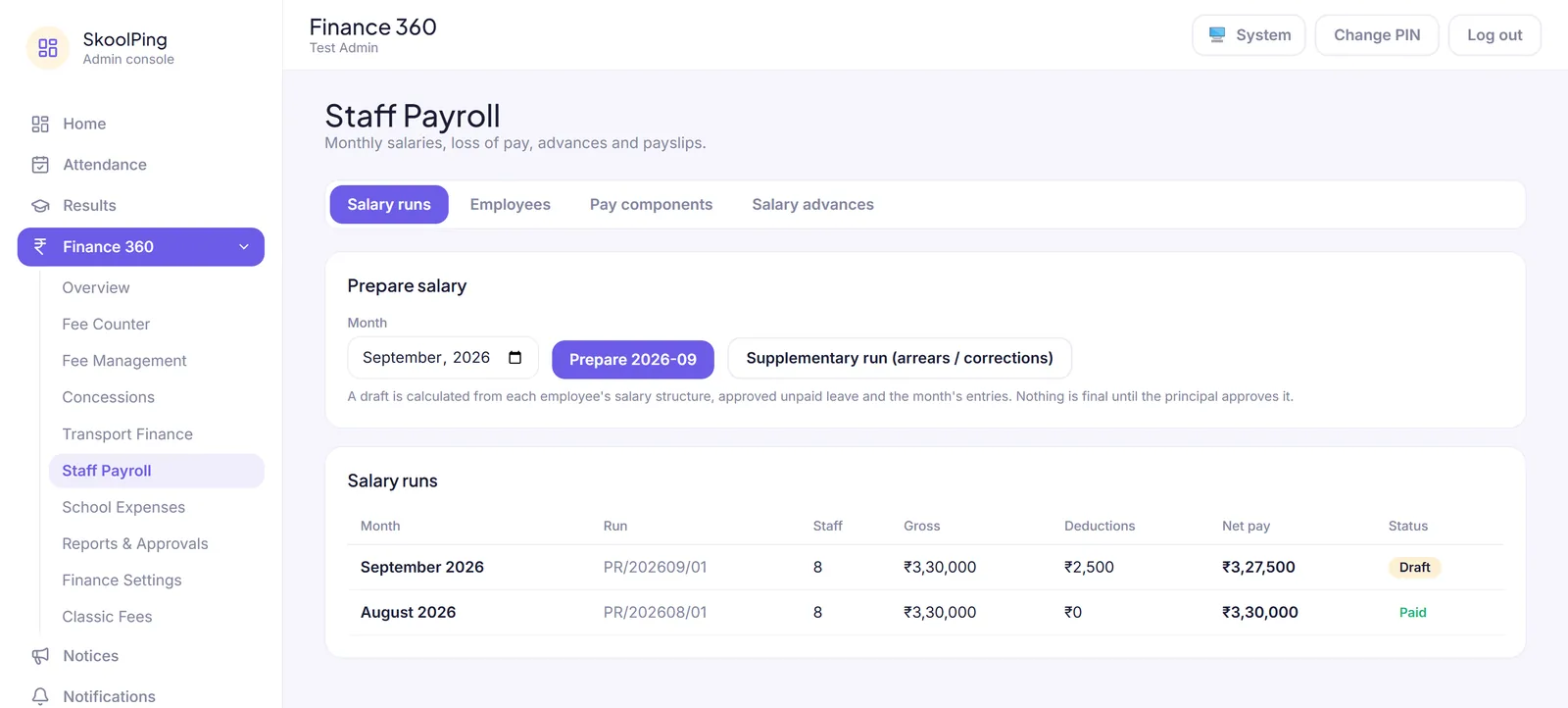Screen dimensions: 1568x708
Task: Click the Notifications bell icon
Action: [40, 696]
